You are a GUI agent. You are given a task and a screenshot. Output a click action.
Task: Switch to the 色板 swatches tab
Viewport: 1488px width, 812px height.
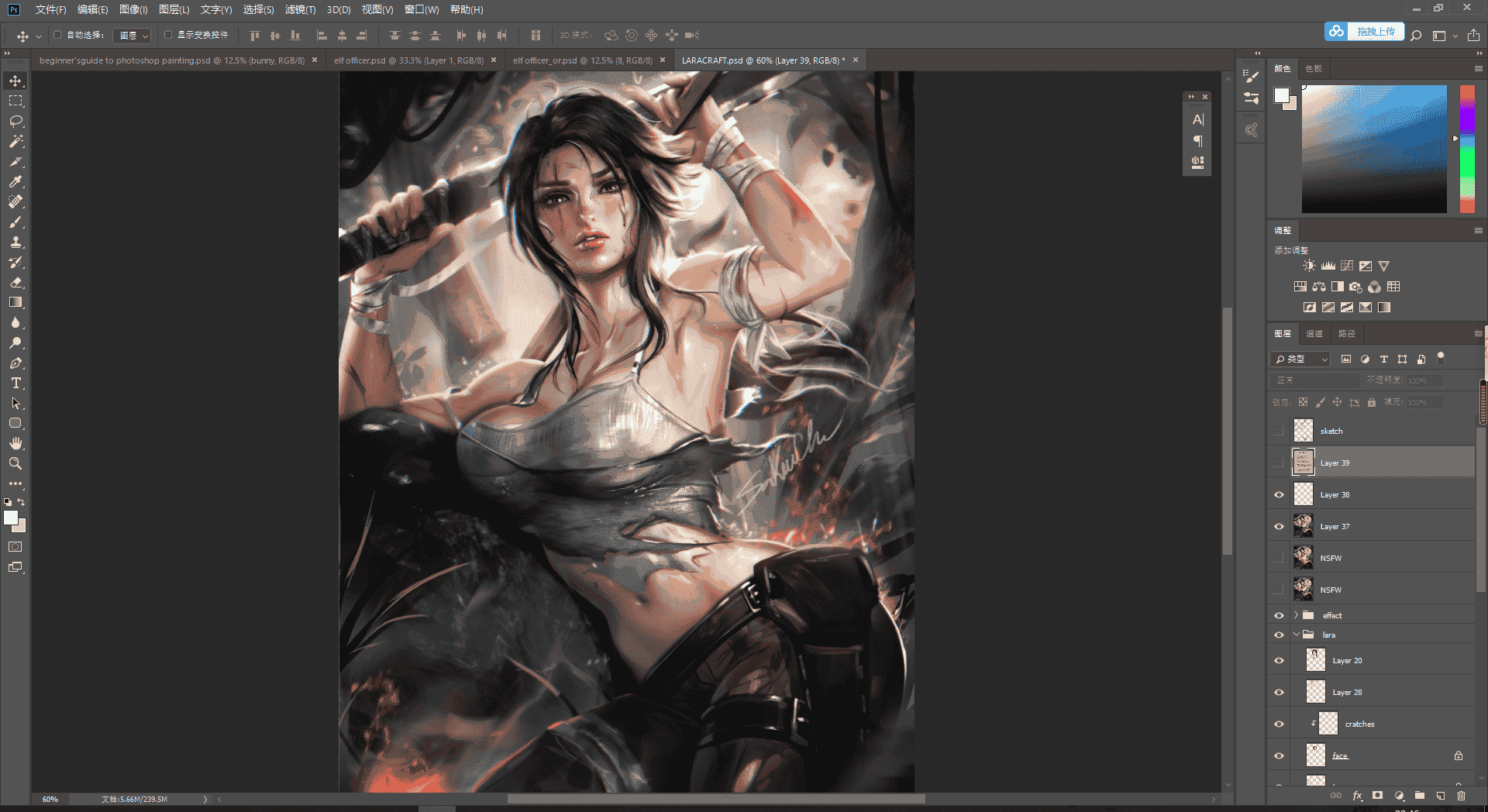coord(1314,69)
